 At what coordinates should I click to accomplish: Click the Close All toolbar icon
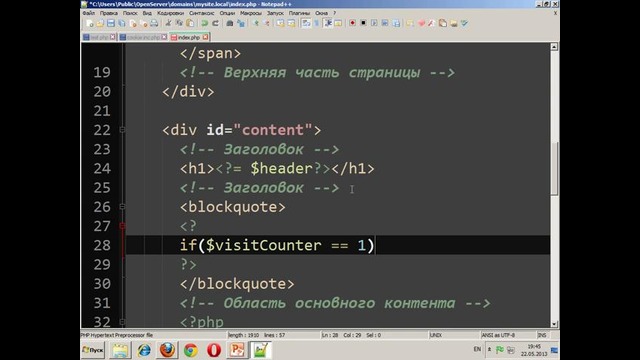[143, 23]
